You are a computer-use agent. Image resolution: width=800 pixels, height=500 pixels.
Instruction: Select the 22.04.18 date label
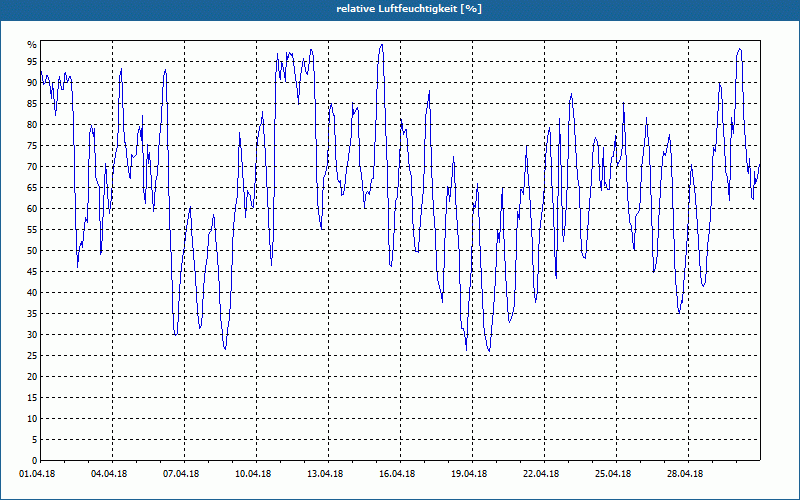pyautogui.click(x=541, y=474)
